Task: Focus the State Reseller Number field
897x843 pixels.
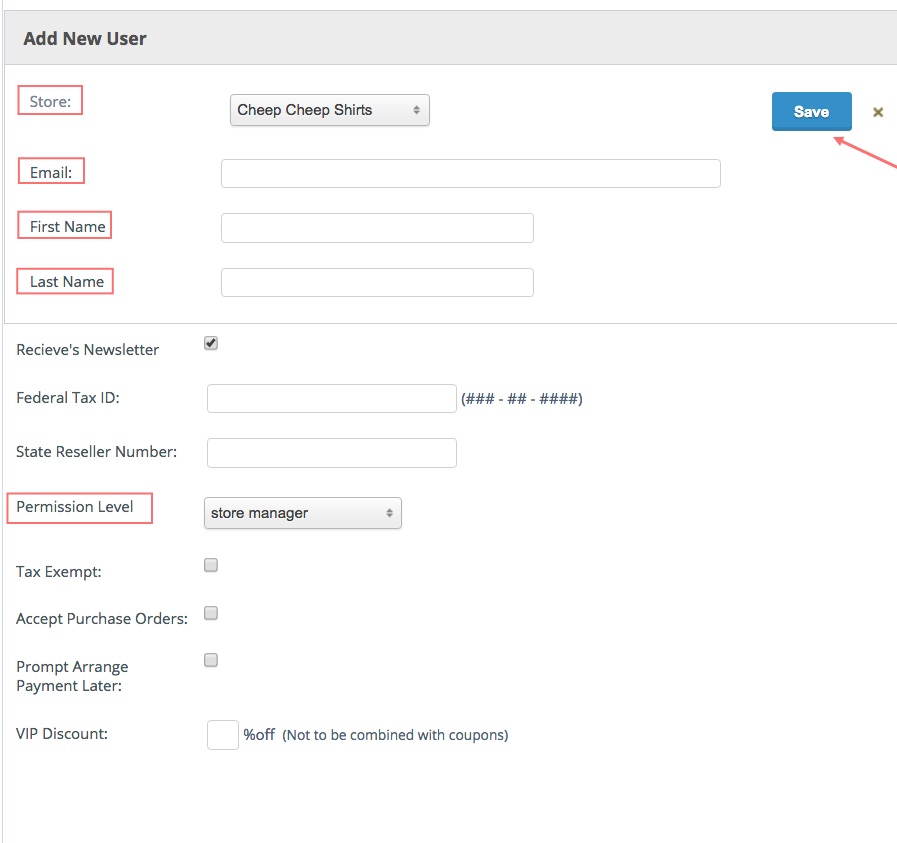Action: click(x=331, y=453)
